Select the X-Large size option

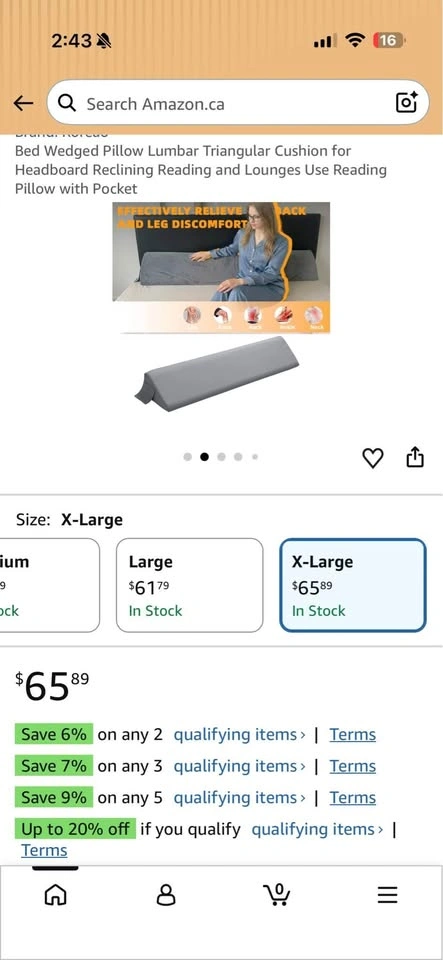[352, 585]
